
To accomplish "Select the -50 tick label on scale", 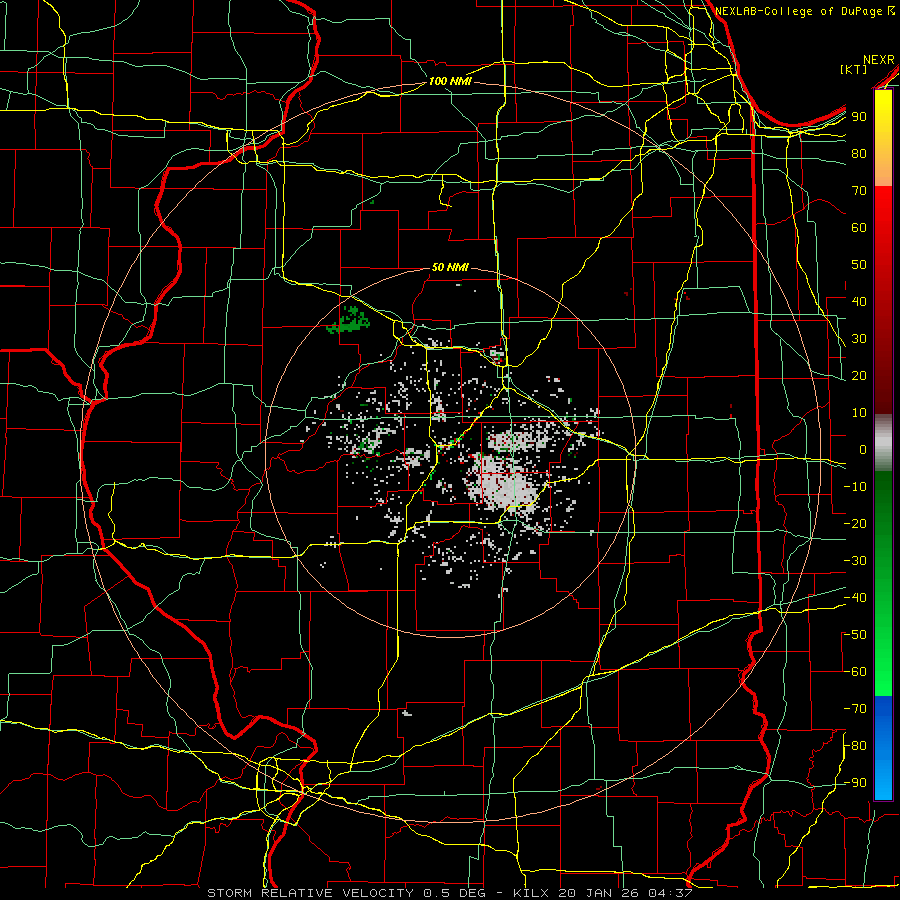I will click(855, 635).
